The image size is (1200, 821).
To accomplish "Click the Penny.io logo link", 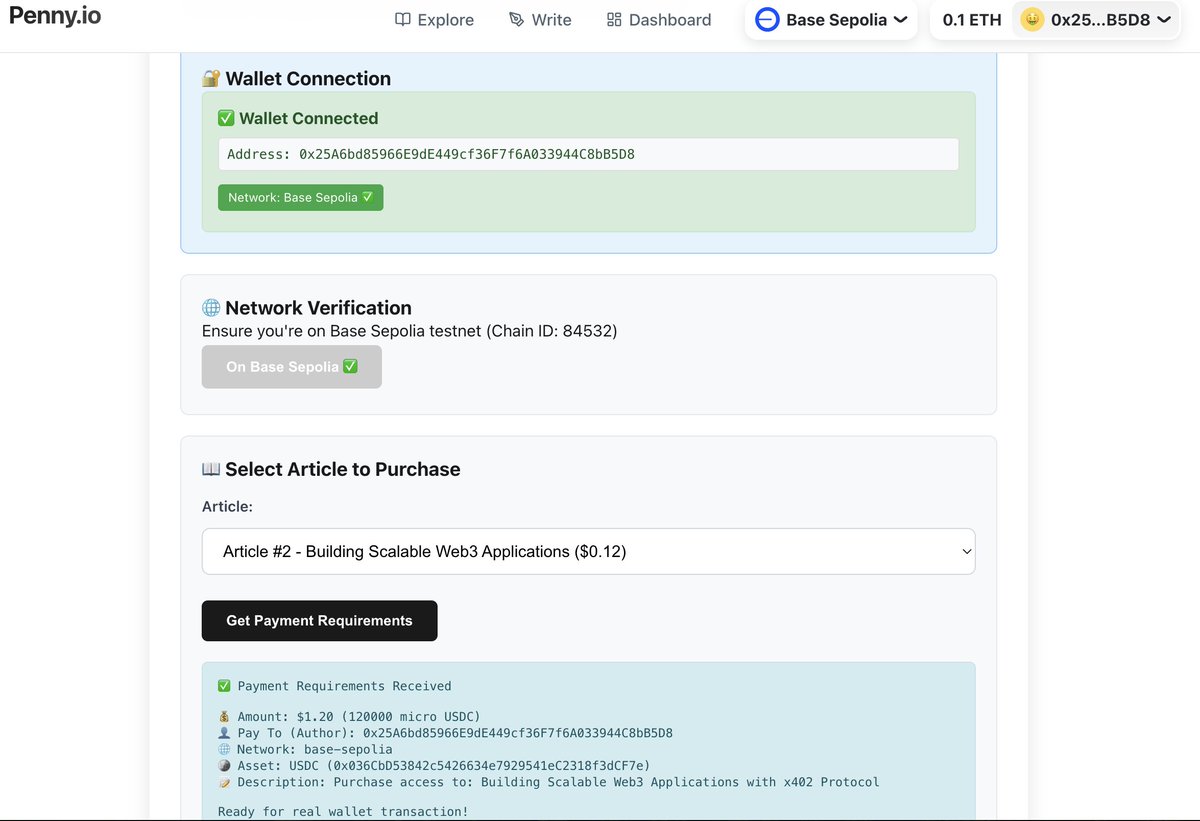I will [55, 15].
